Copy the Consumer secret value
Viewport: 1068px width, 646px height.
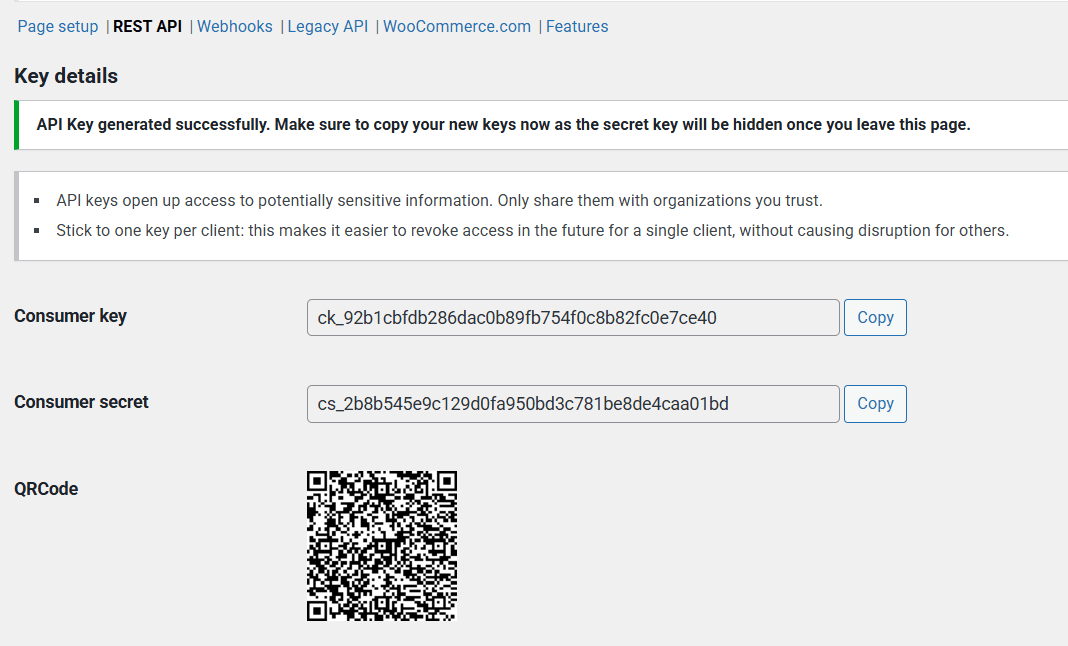click(x=875, y=404)
